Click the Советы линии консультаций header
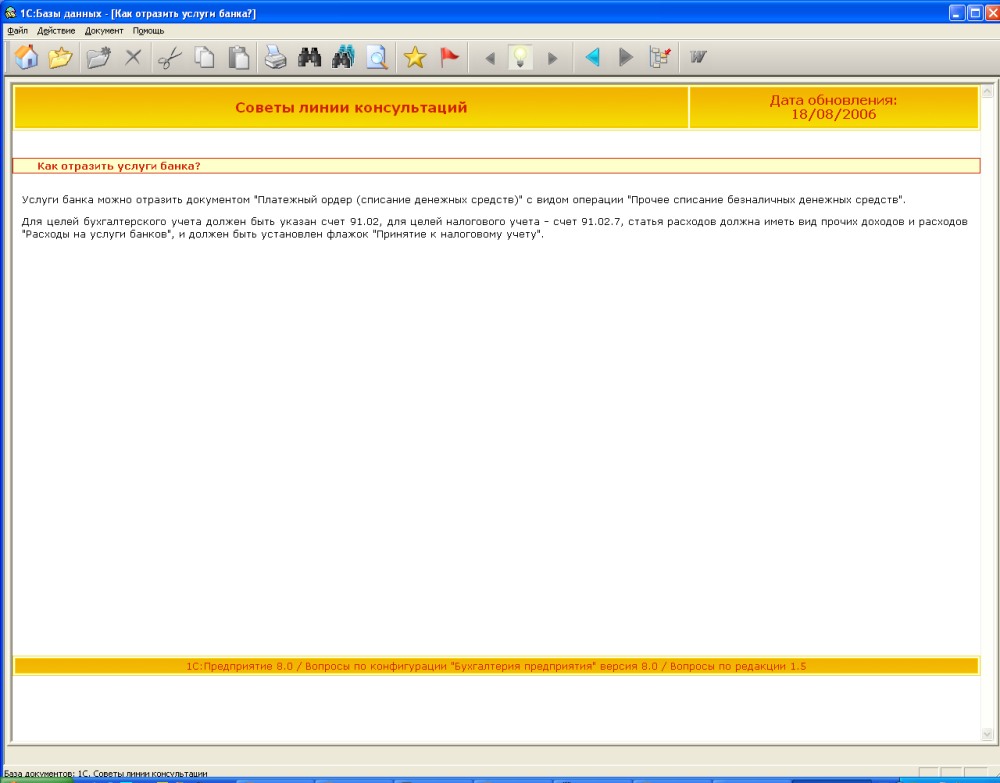The width and height of the screenshot is (1000, 783). coord(351,108)
